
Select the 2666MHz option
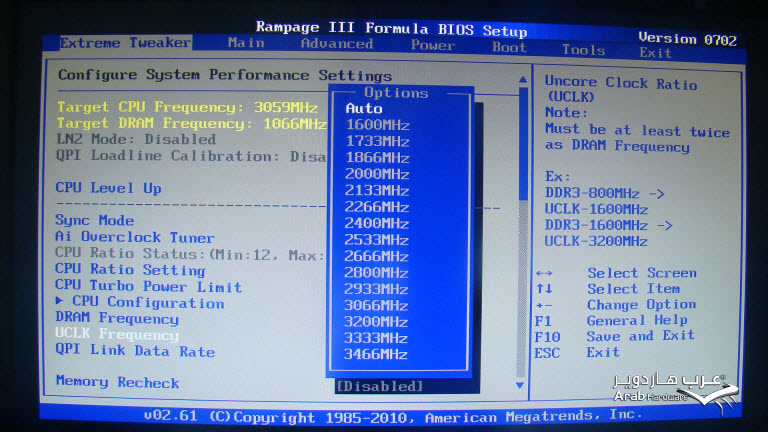coord(376,256)
